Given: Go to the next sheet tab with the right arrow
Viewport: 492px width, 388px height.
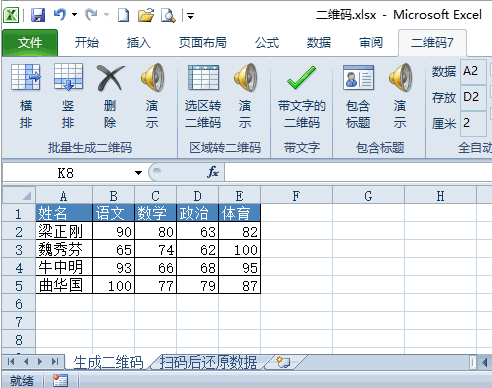Looking at the screenshot, I should [x=40, y=362].
